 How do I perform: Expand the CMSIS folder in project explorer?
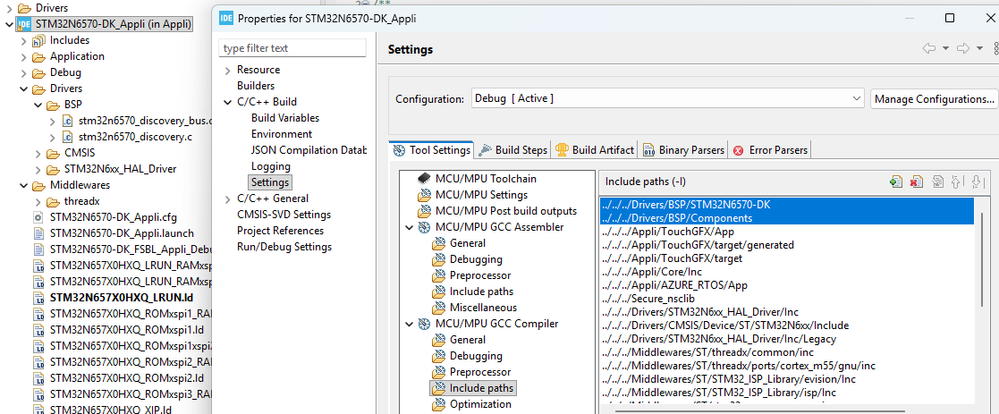(38, 153)
